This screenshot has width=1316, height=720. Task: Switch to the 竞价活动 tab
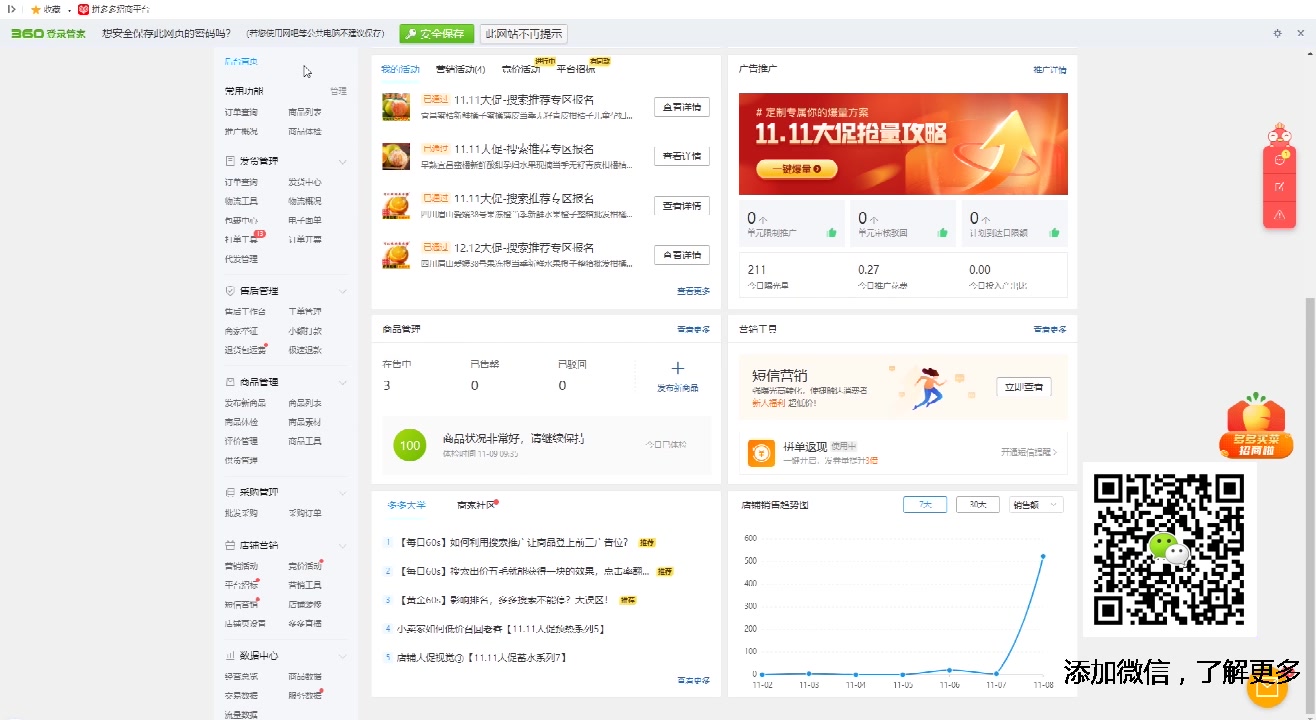pyautogui.click(x=520, y=69)
